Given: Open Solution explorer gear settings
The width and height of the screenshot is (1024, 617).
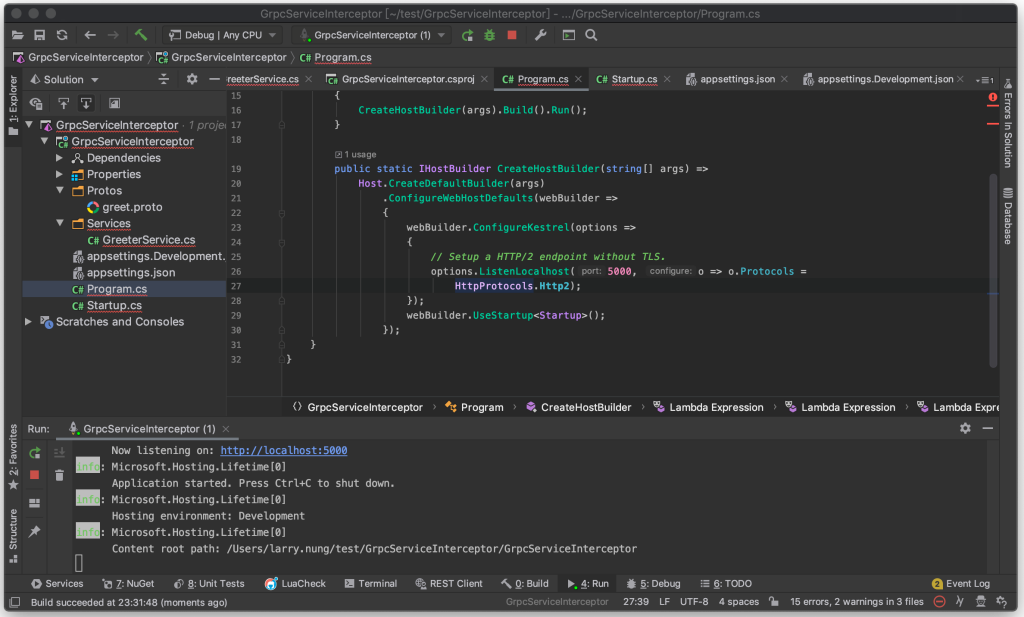Looking at the screenshot, I should click(191, 79).
